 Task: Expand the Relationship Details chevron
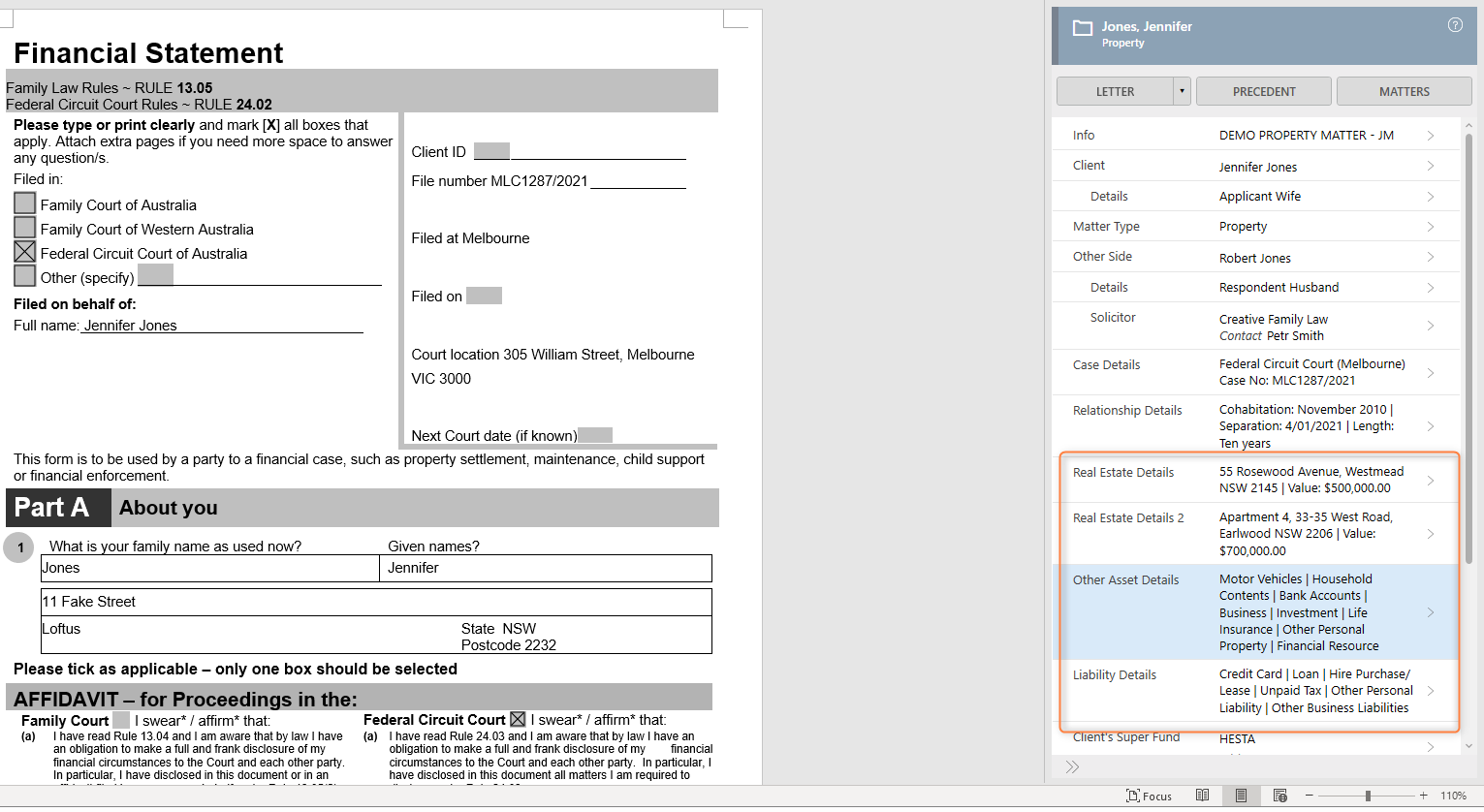click(1431, 426)
